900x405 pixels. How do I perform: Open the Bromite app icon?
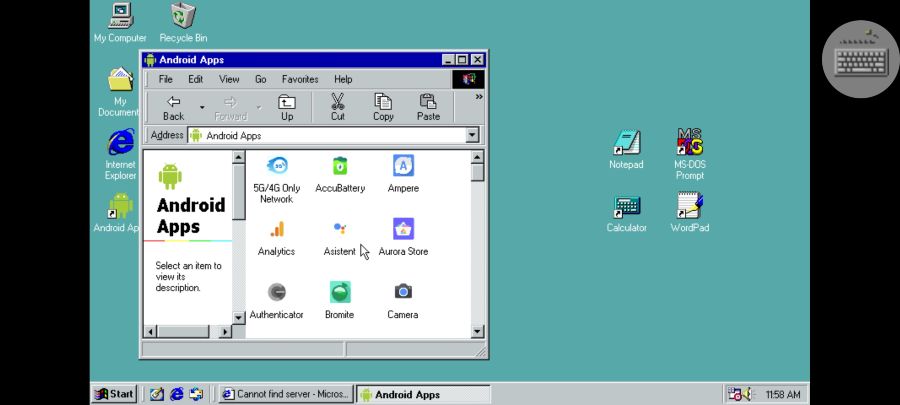coord(340,292)
